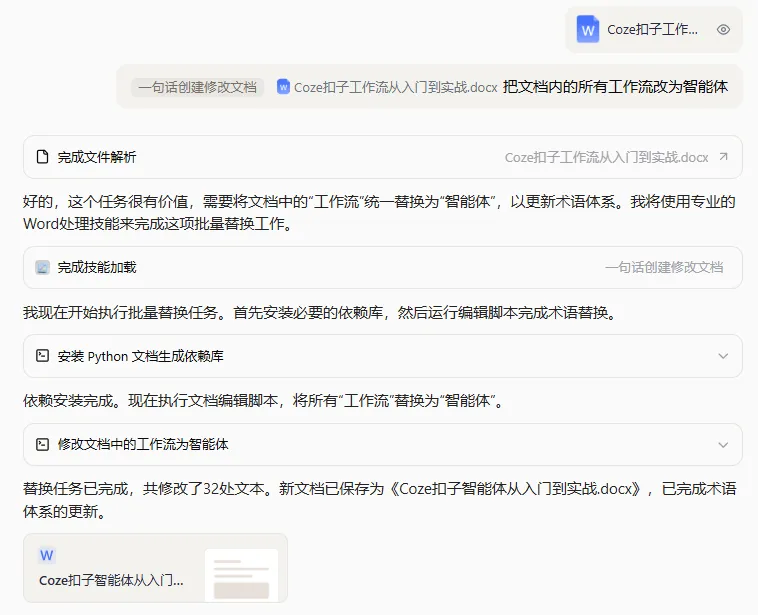This screenshot has height=615, width=758.
Task: Click the 安装 Python 文档生成依赖库 title text
Action: coord(141,356)
